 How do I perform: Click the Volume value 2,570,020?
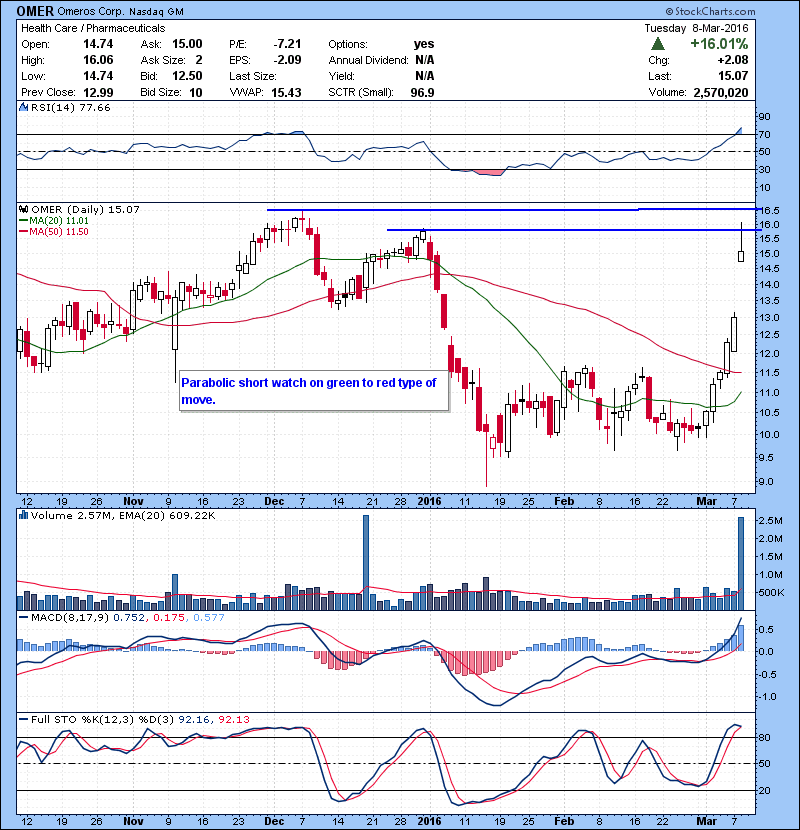[721, 92]
